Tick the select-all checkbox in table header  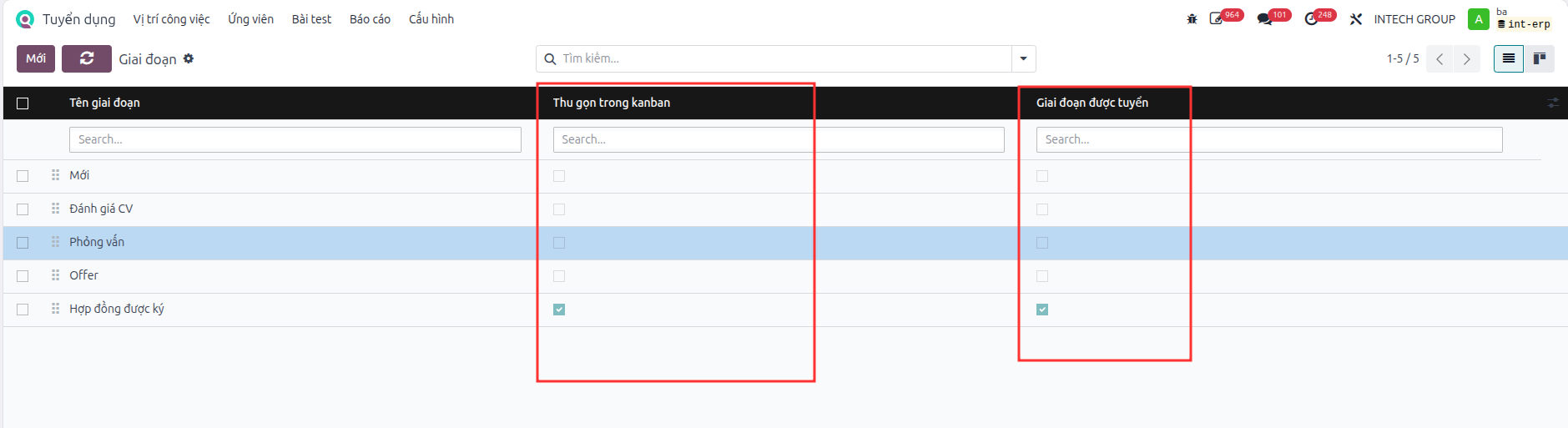pyautogui.click(x=23, y=103)
